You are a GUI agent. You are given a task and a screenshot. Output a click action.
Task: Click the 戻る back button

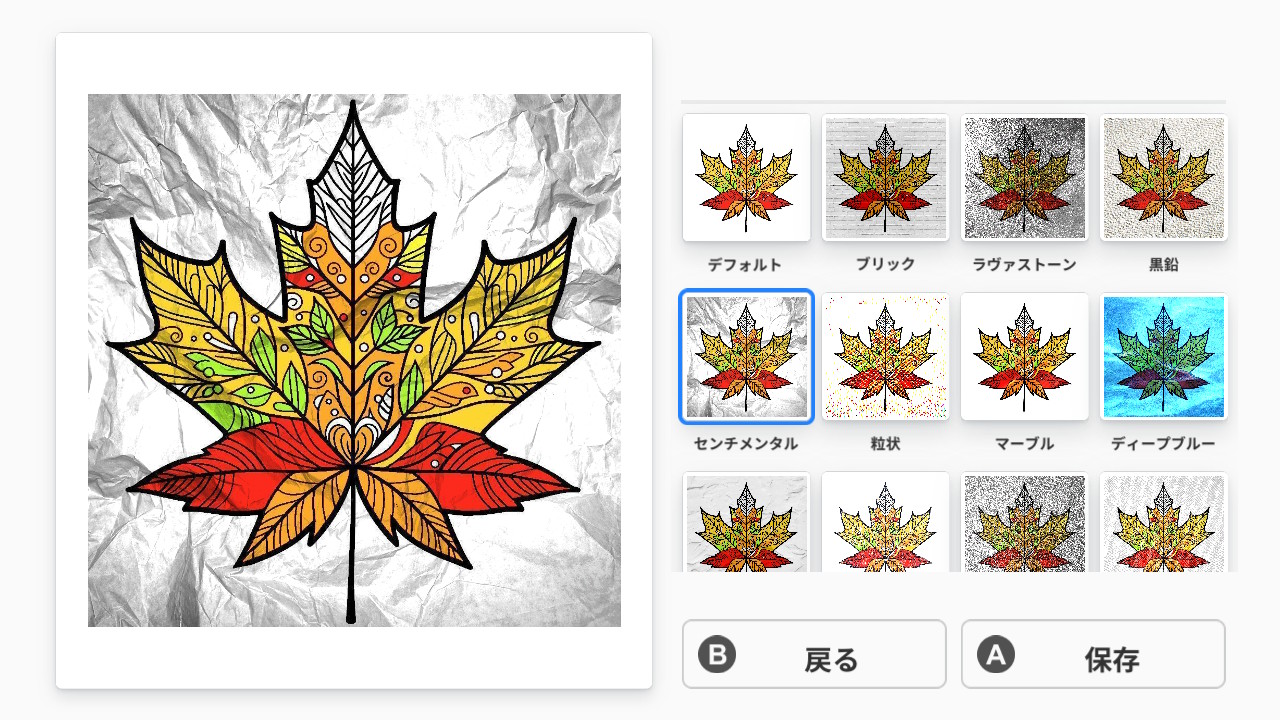click(814, 654)
